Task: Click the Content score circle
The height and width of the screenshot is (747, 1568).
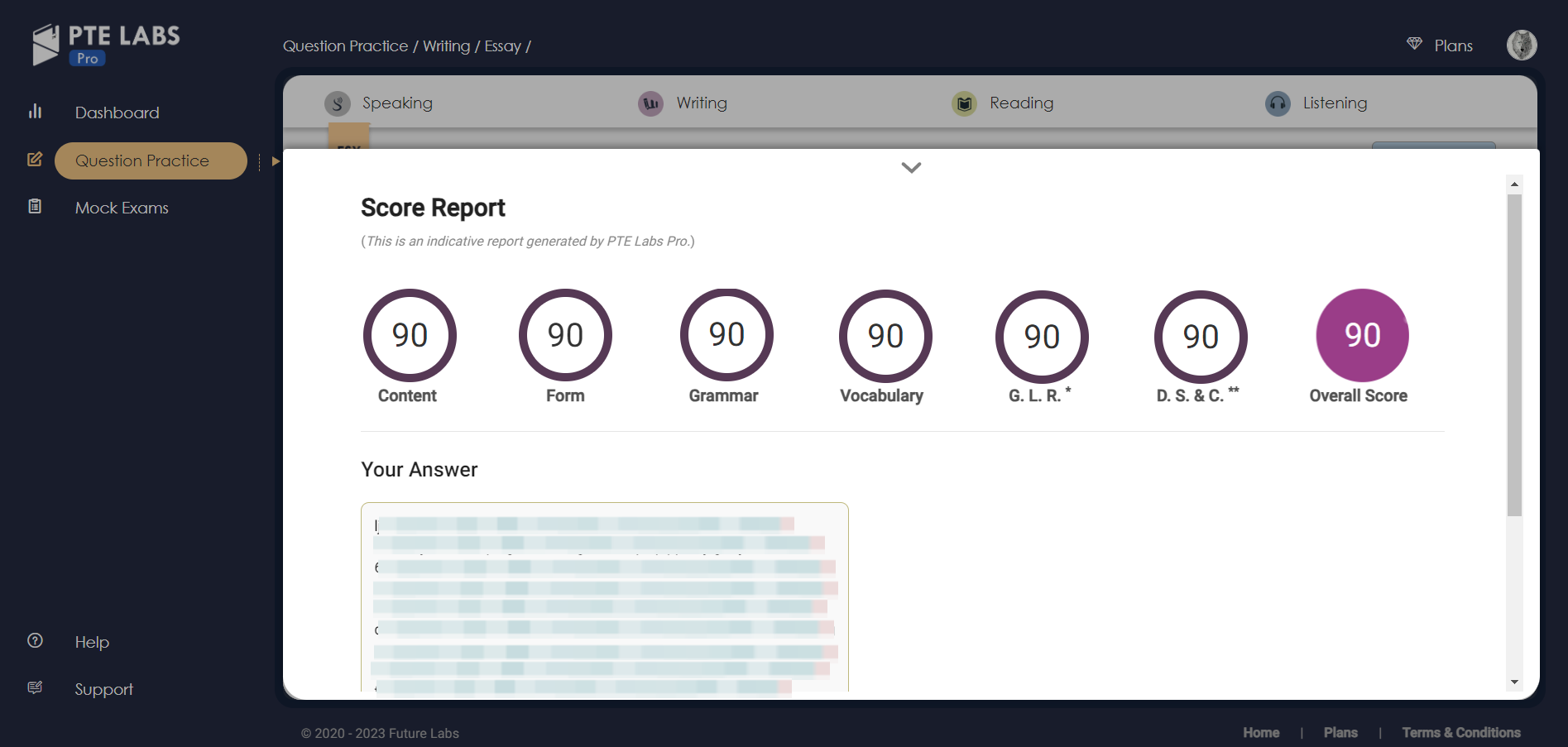Action: click(410, 335)
